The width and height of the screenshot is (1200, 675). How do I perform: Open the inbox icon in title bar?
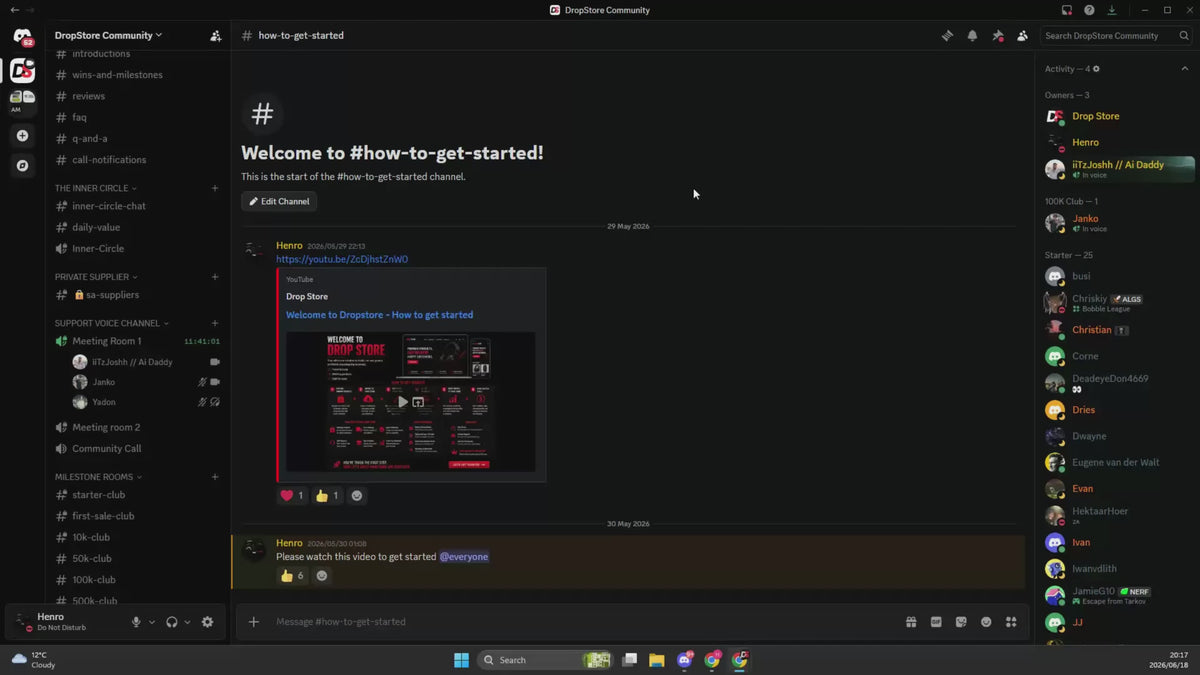coord(1067,10)
